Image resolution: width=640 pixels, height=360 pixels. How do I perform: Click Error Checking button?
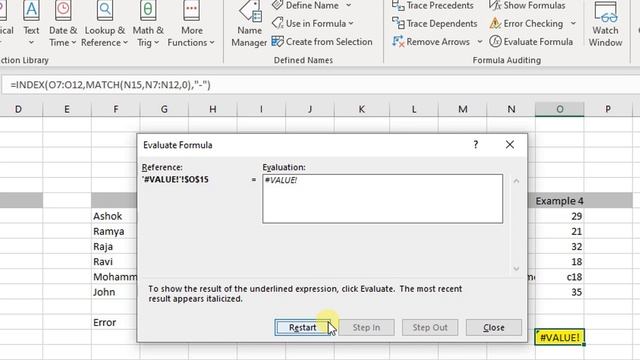(x=527, y=23)
